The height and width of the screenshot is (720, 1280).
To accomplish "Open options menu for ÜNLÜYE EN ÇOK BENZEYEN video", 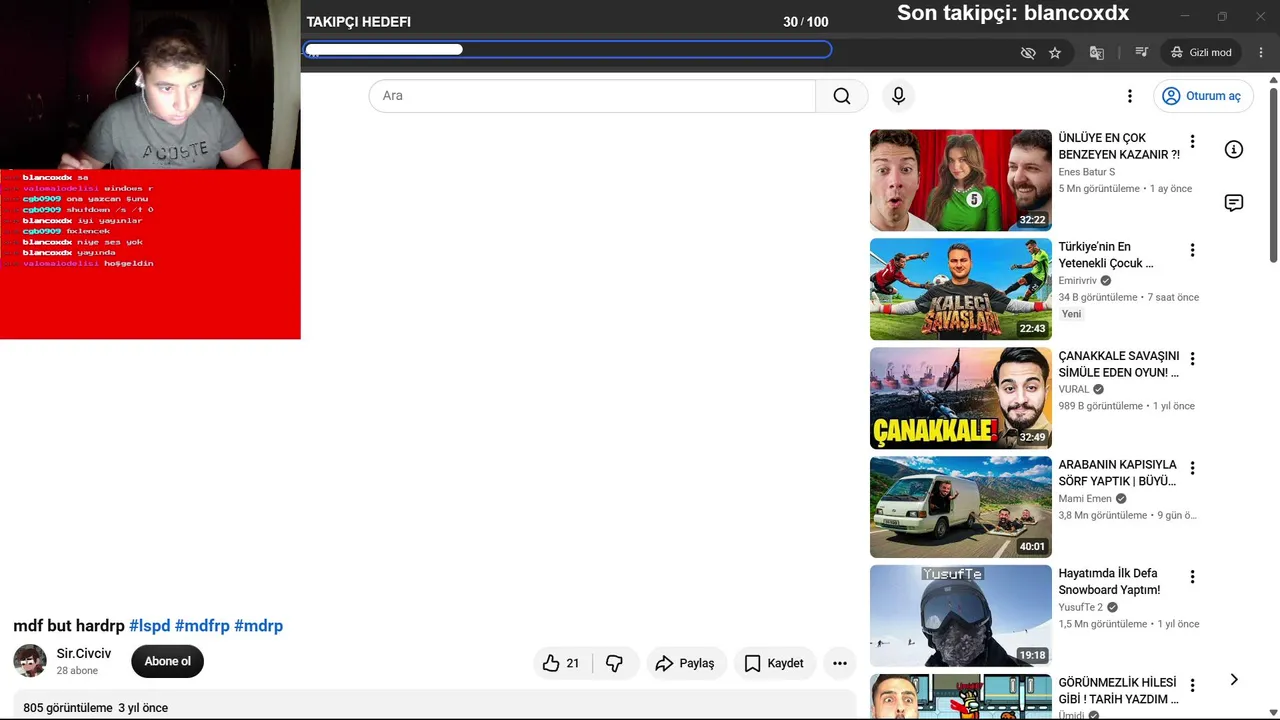I will 1192,142.
